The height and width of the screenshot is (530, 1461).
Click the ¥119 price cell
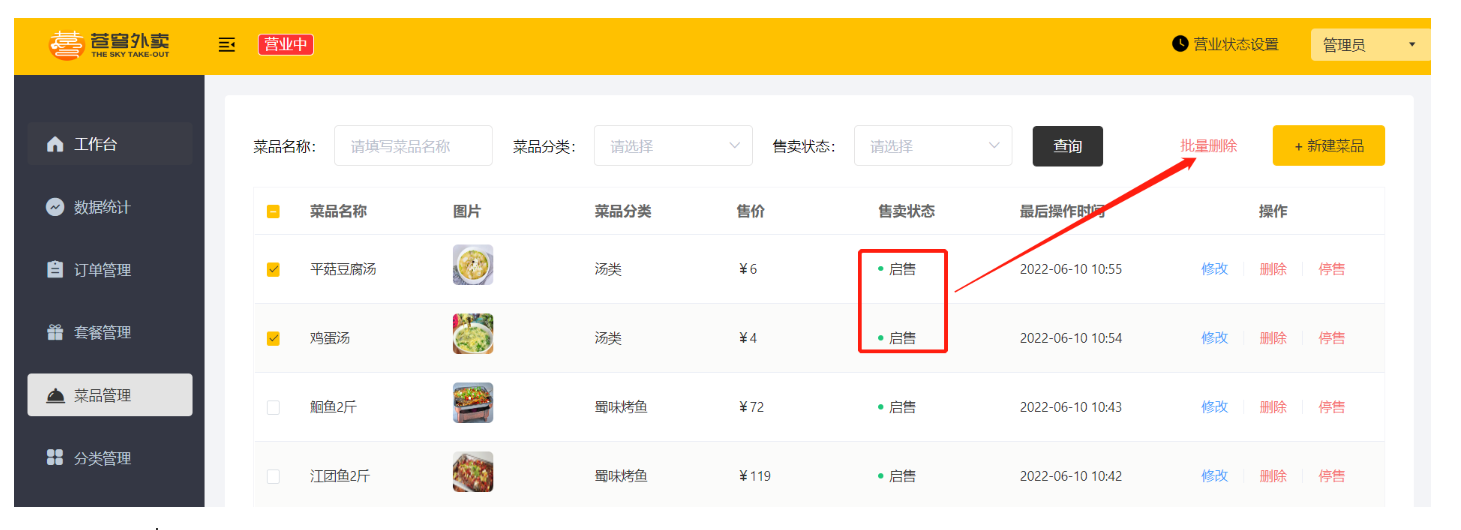754,476
